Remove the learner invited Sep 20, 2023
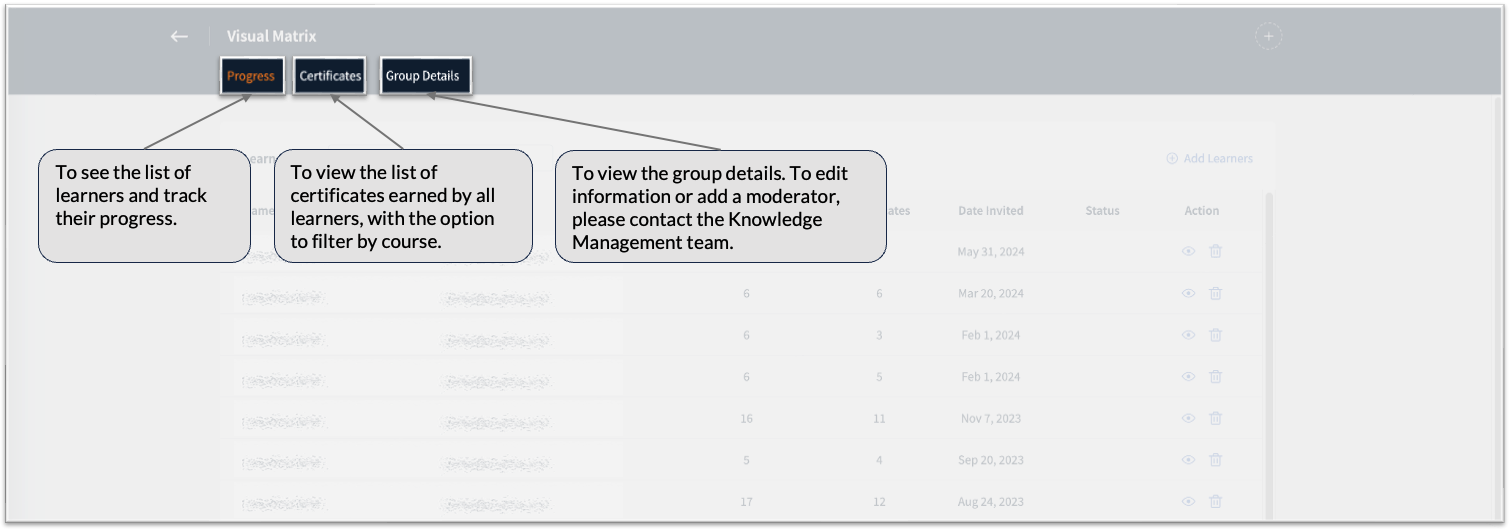Viewport: 1510px width, 531px height. click(x=1215, y=460)
